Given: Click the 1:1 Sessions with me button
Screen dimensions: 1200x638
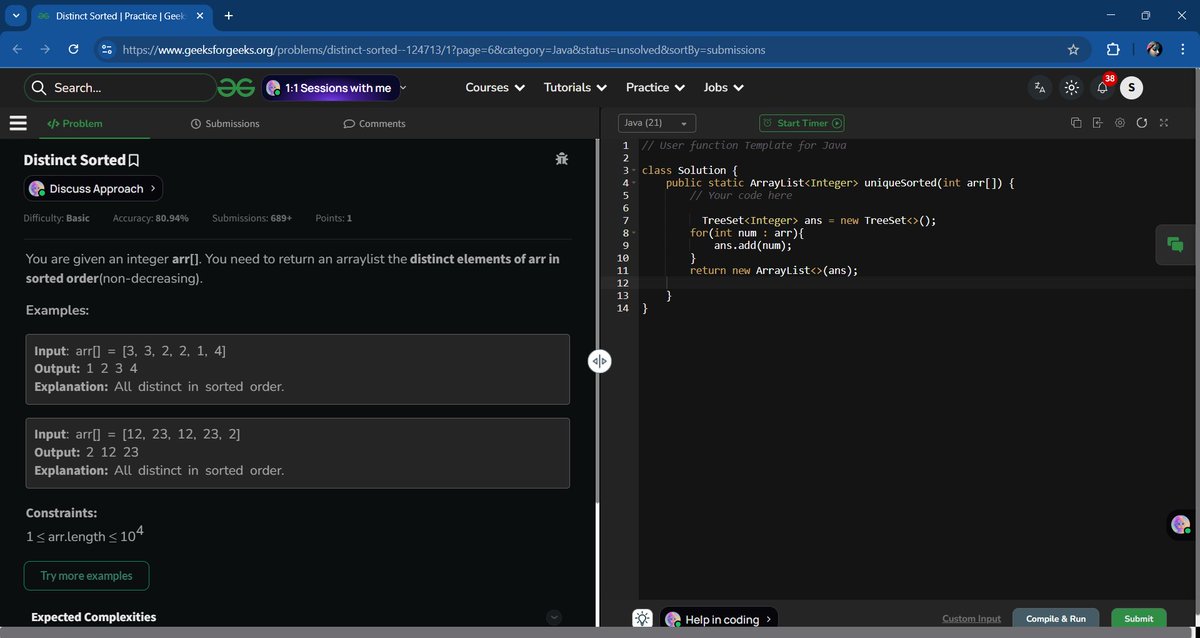Looking at the screenshot, I should click(331, 88).
